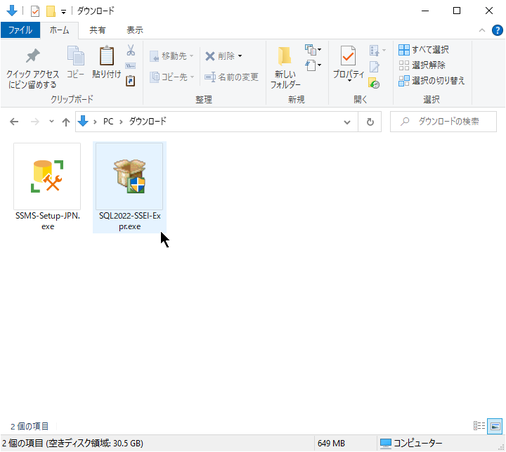506x452 pixels.
Task: Switch to large icons view in status bar
Action: coord(495,426)
